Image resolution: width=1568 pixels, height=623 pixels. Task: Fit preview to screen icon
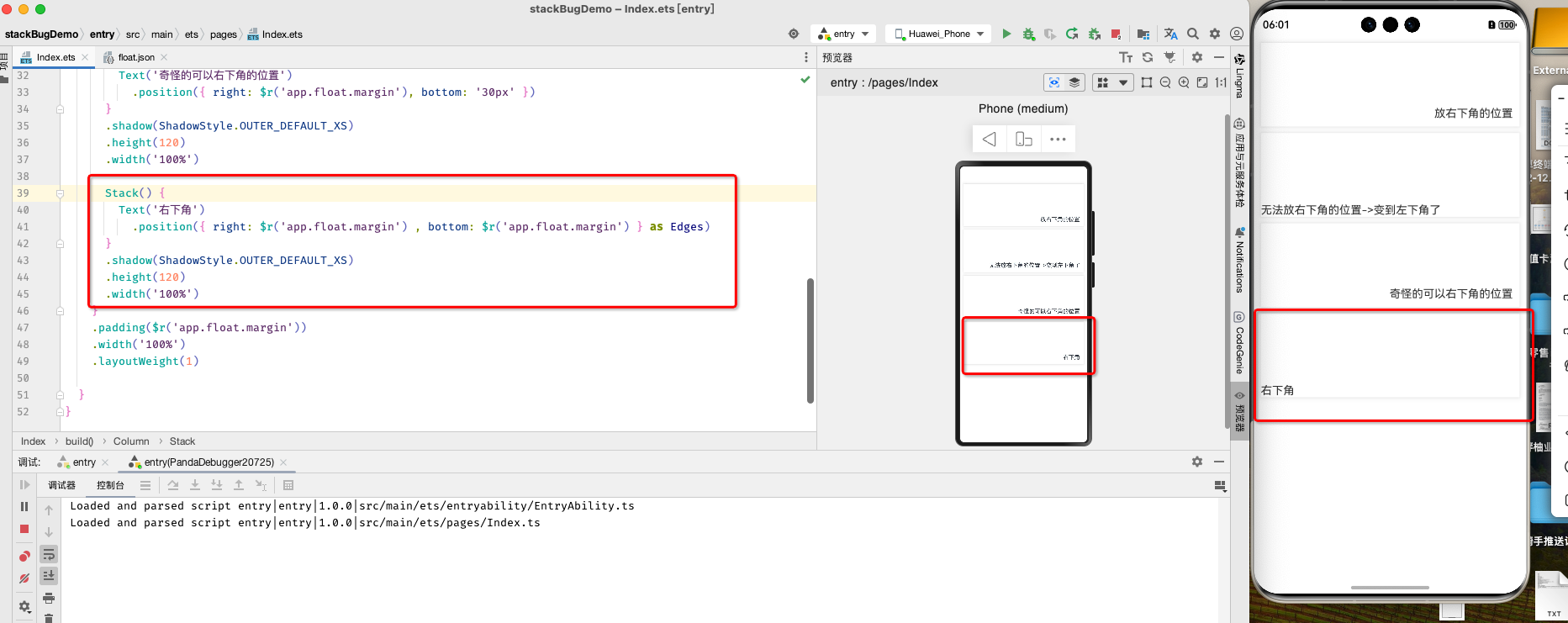tap(1202, 82)
